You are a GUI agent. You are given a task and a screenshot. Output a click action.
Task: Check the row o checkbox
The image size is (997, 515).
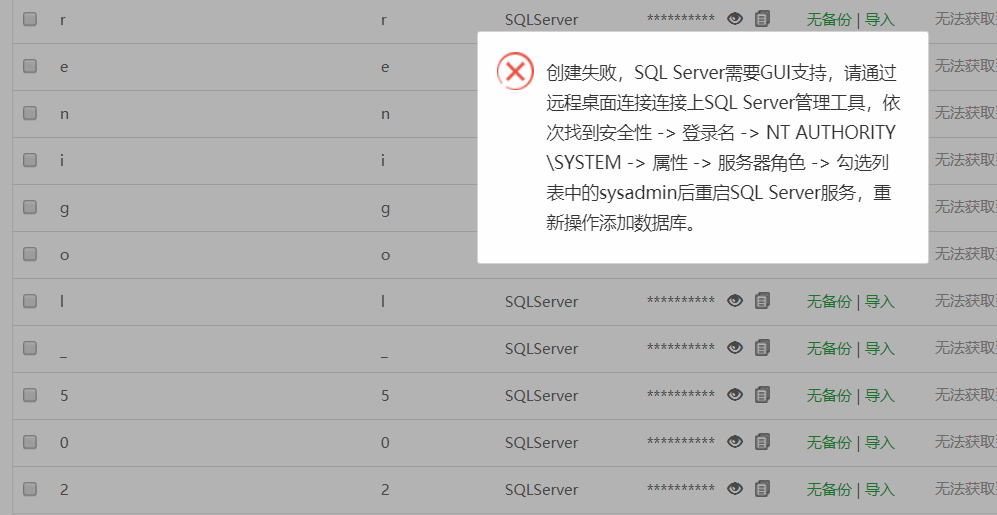[30, 254]
